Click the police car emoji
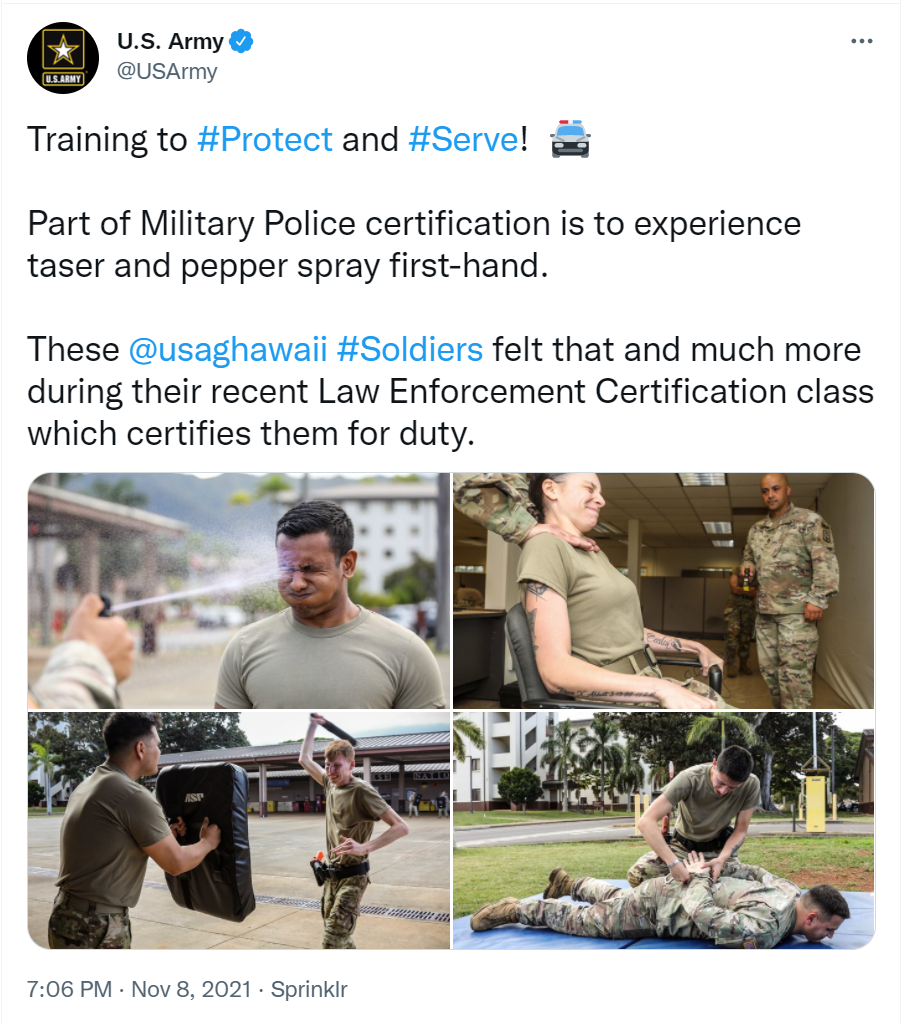This screenshot has height=1024, width=907. [570, 139]
